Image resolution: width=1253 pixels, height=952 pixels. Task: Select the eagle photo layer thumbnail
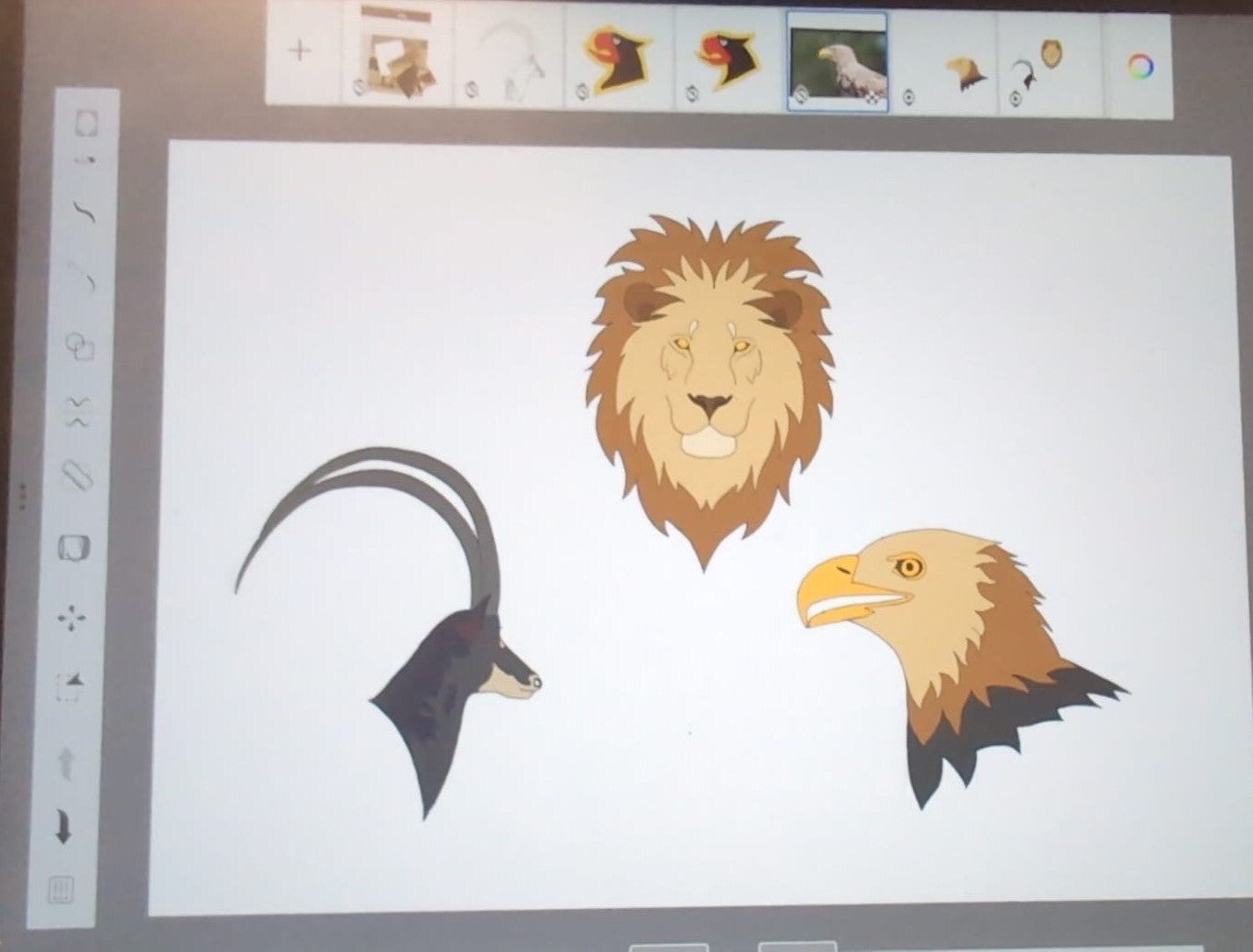point(838,61)
